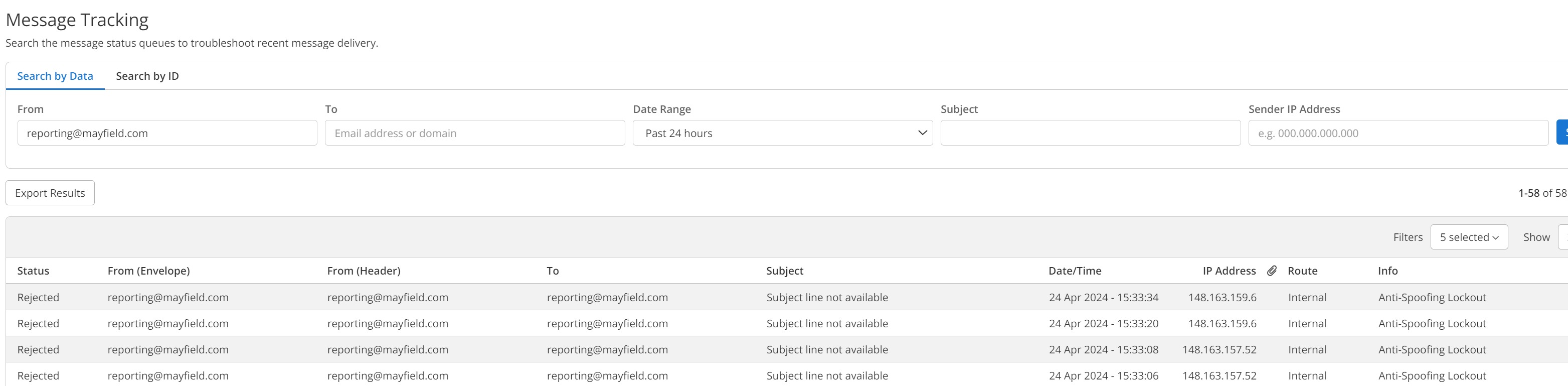This screenshot has height=386, width=1568.
Task: Click the From email input field
Action: (x=167, y=133)
